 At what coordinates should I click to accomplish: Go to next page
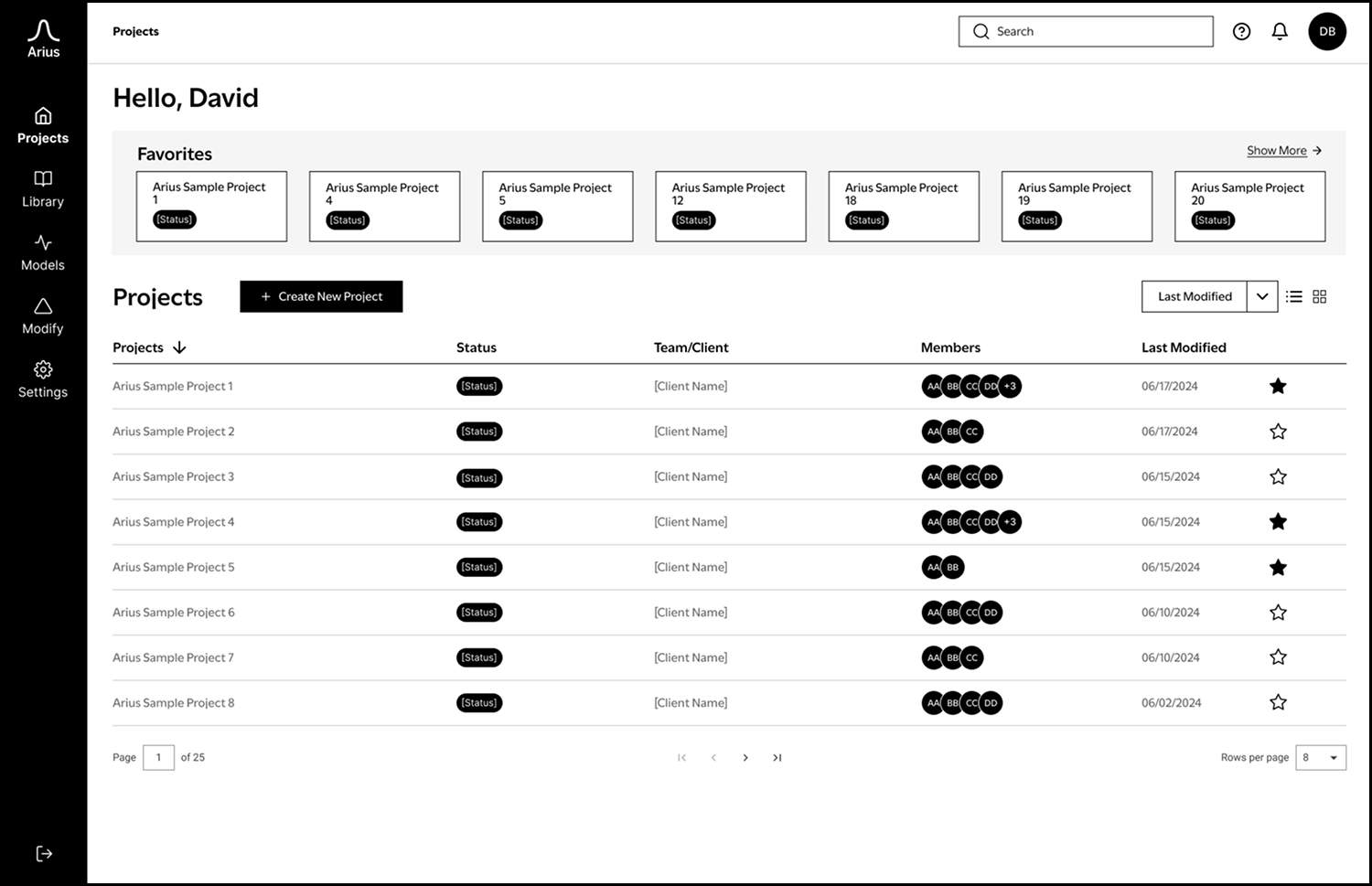(x=745, y=757)
